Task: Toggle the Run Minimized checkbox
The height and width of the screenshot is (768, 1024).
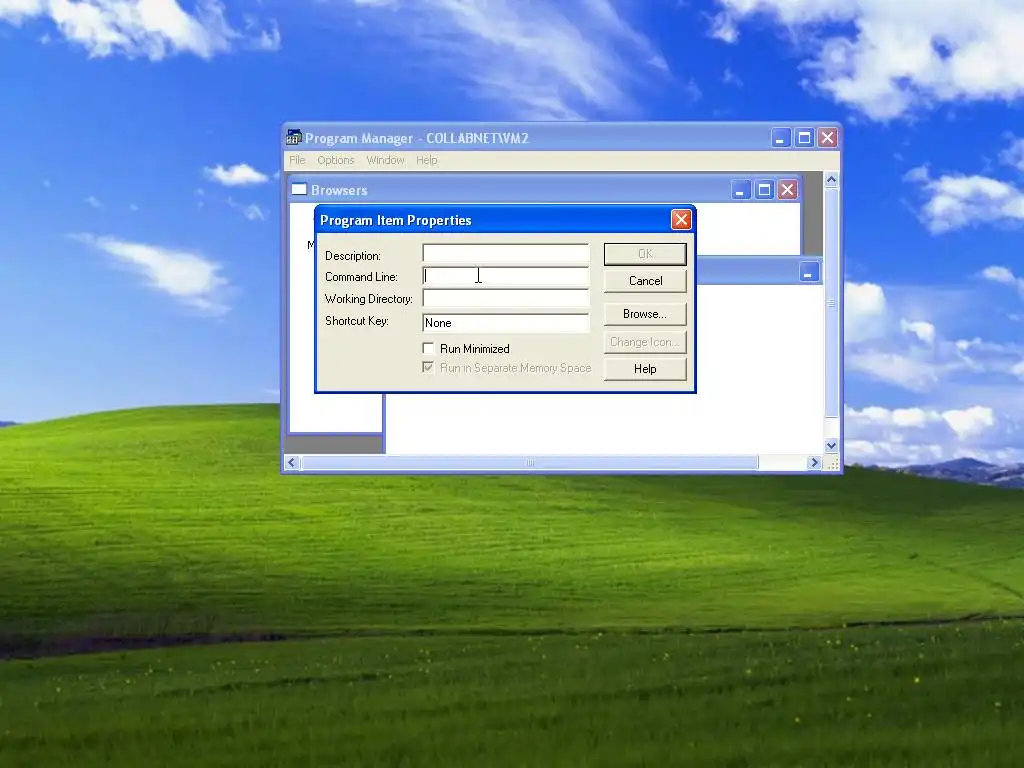Action: 428,348
